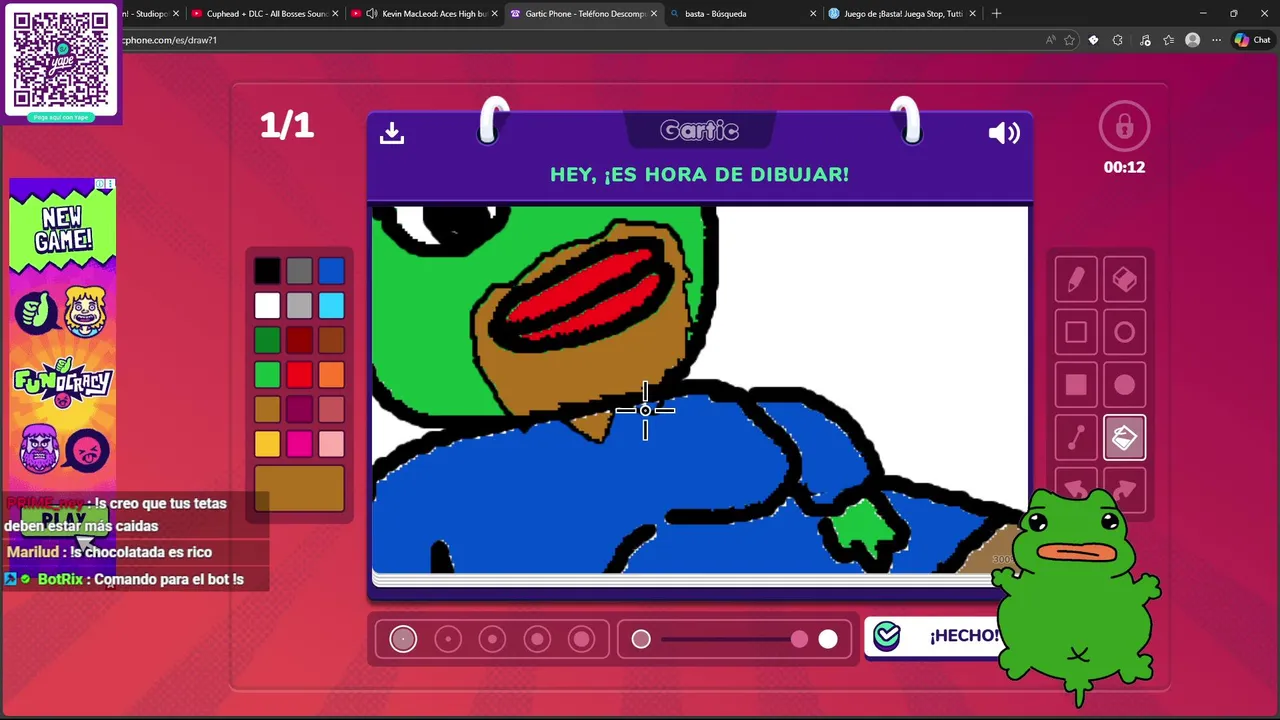Click the opacity slider's pink handle
The image size is (1280, 720).
(x=799, y=639)
